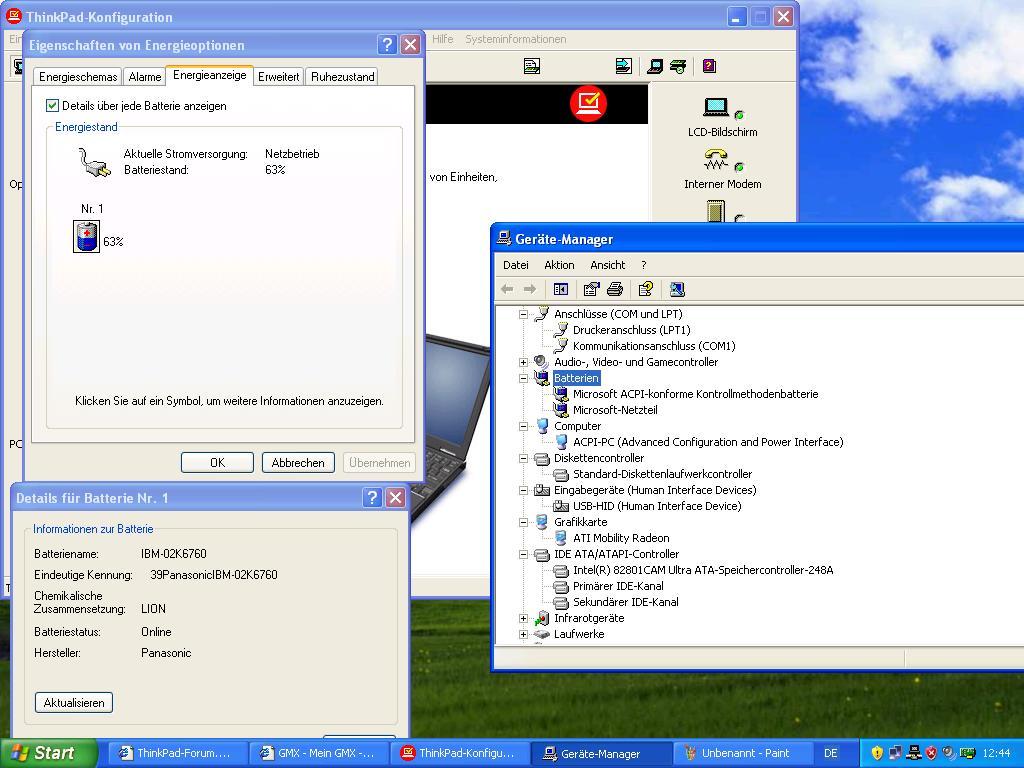
Task: Click the list view icon in ThinkPad toolbar
Action: tap(532, 66)
